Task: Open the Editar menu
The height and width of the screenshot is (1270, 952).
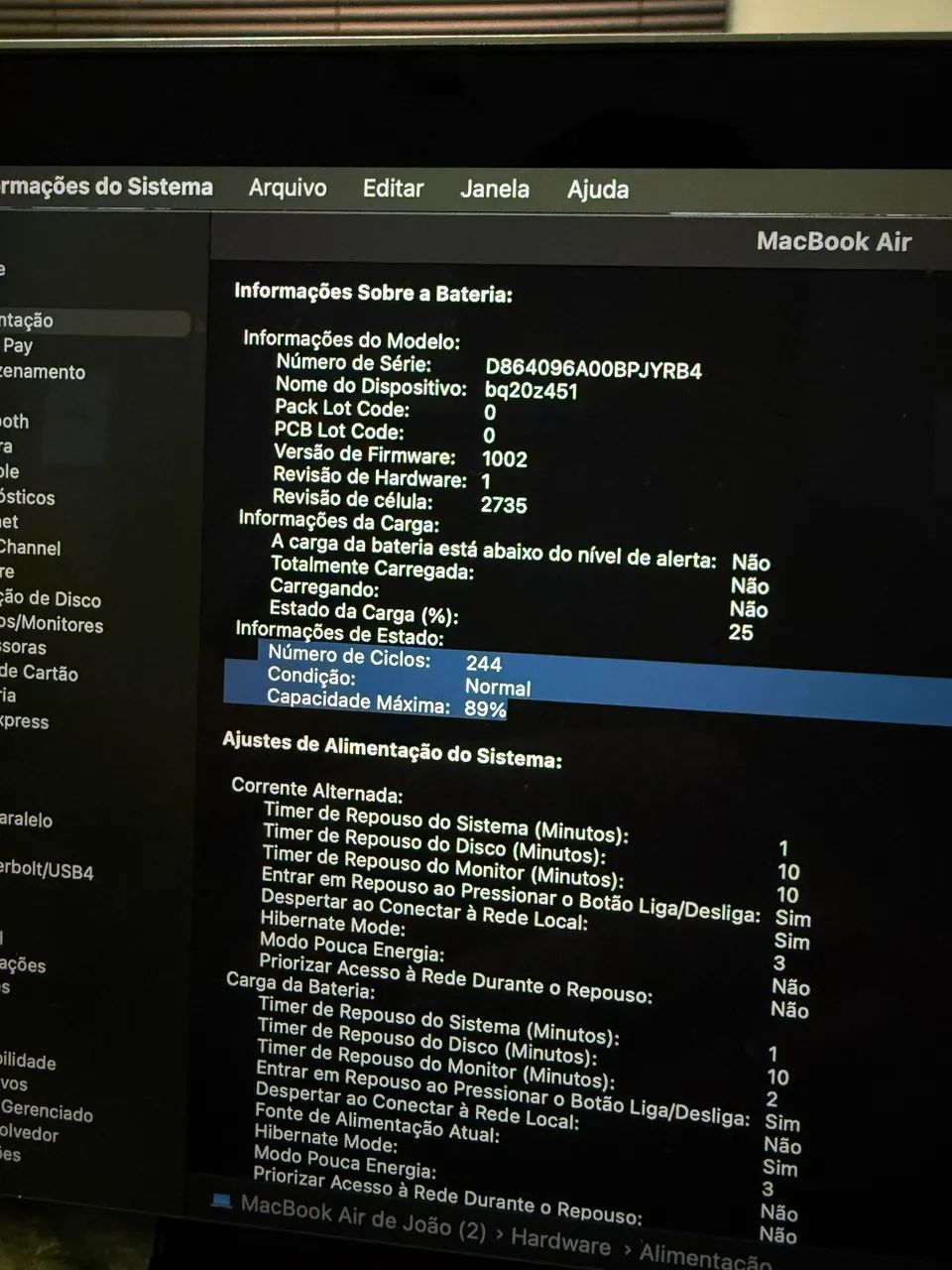Action: click(393, 189)
